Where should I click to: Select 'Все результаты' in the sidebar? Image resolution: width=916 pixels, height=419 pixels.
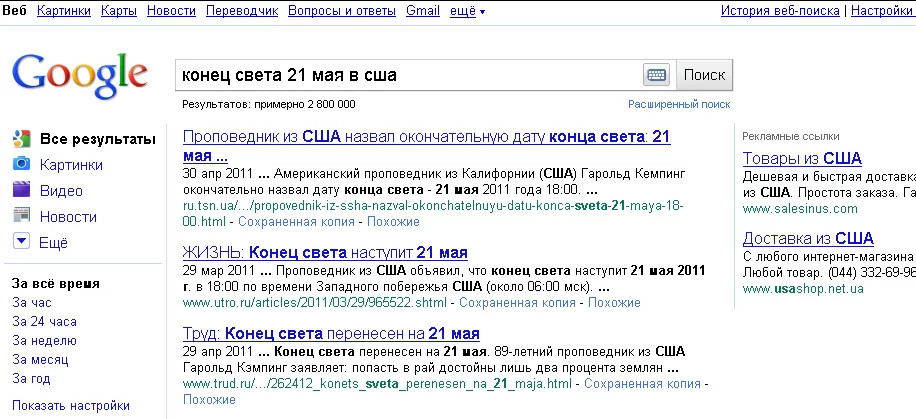(98, 140)
